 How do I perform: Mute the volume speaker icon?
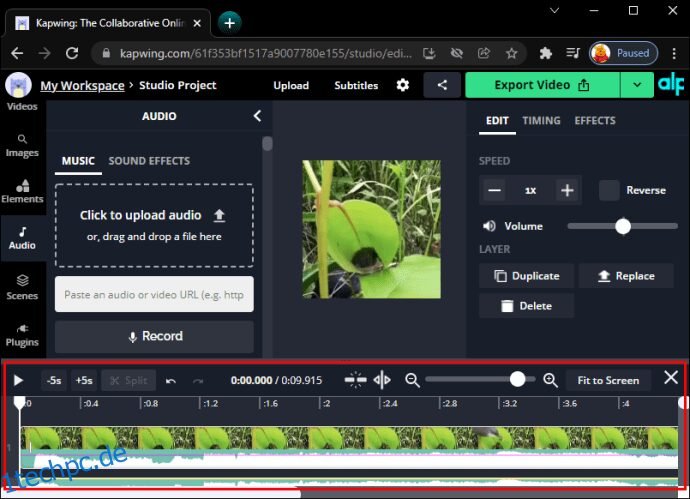pos(489,226)
